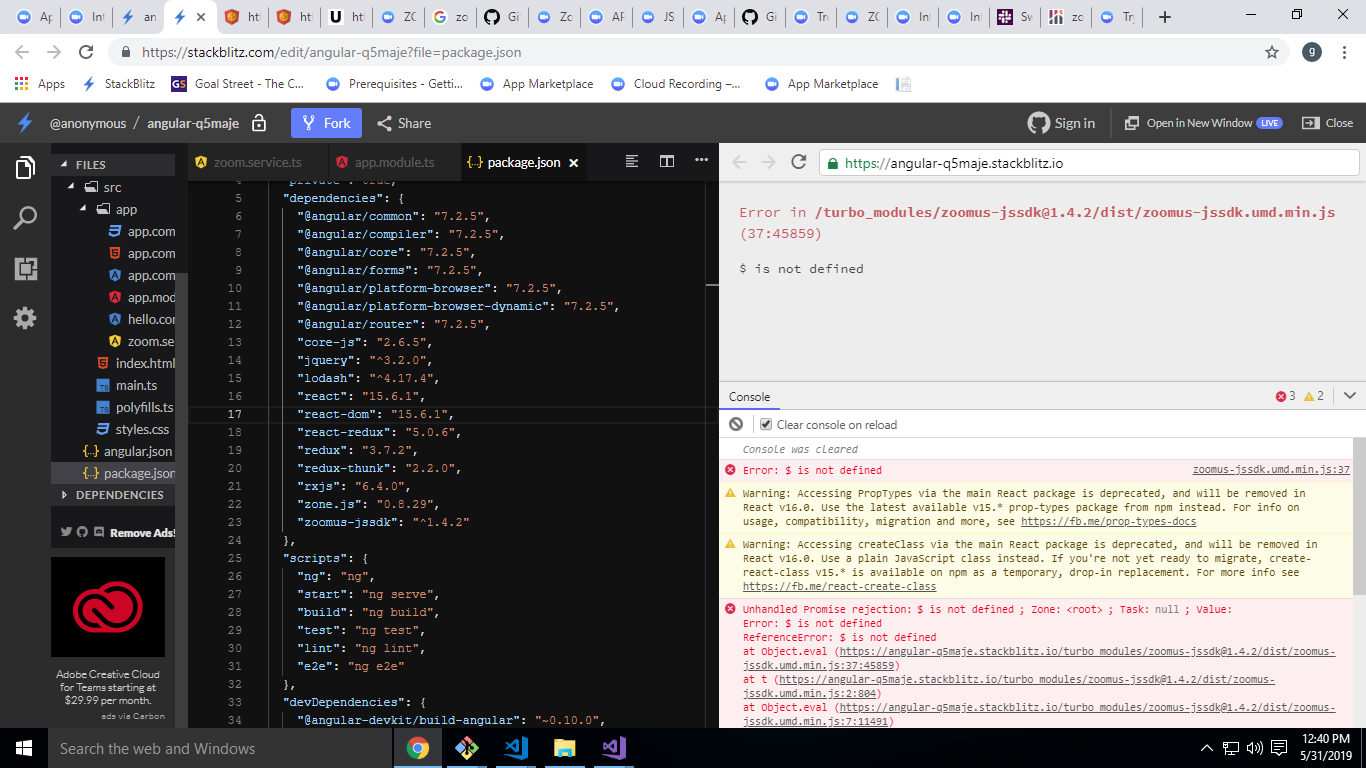The height and width of the screenshot is (768, 1366).
Task: Open Visual Studio Code from taskbar
Action: click(516, 748)
